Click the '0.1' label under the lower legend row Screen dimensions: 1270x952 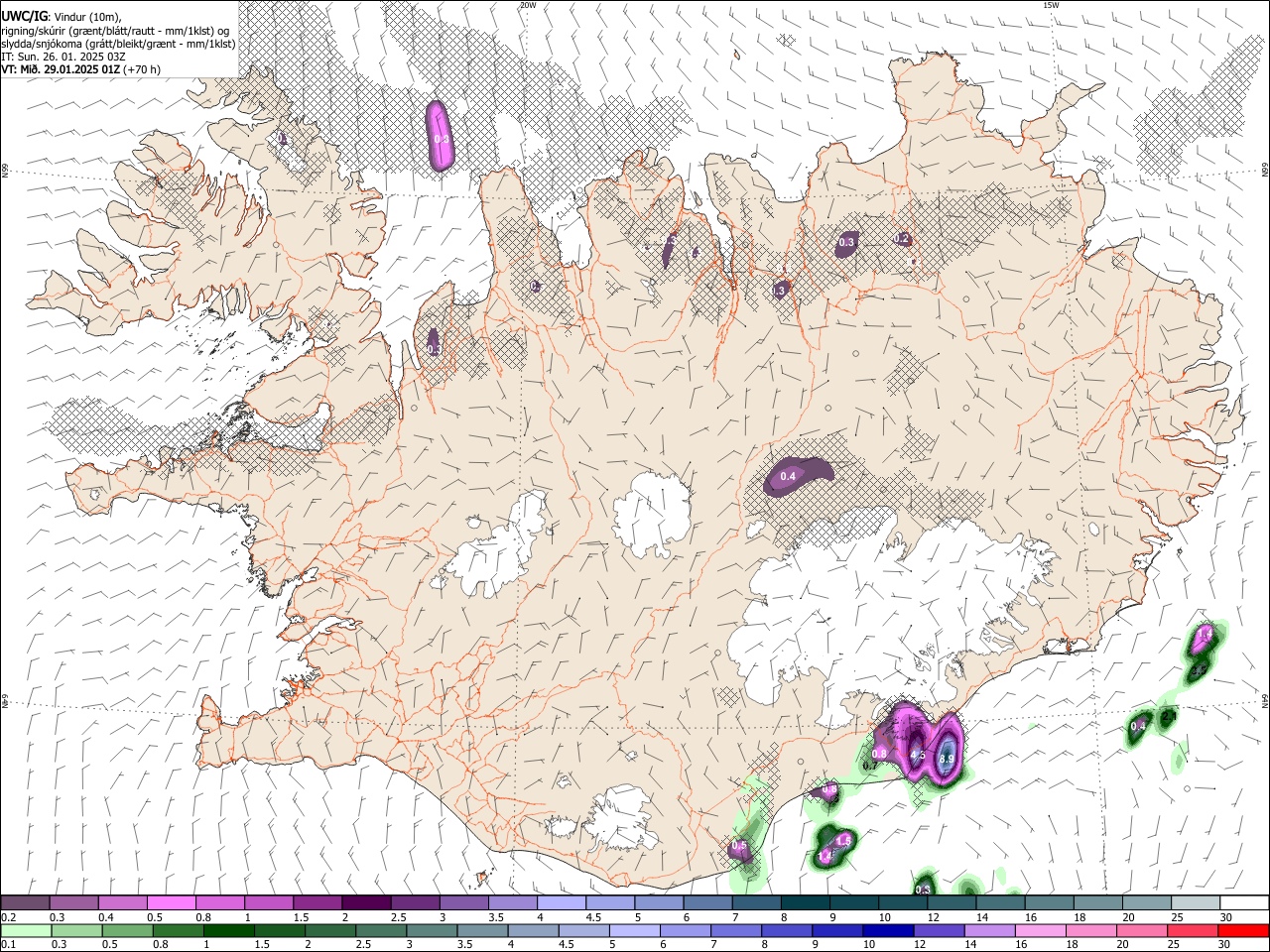8,944
